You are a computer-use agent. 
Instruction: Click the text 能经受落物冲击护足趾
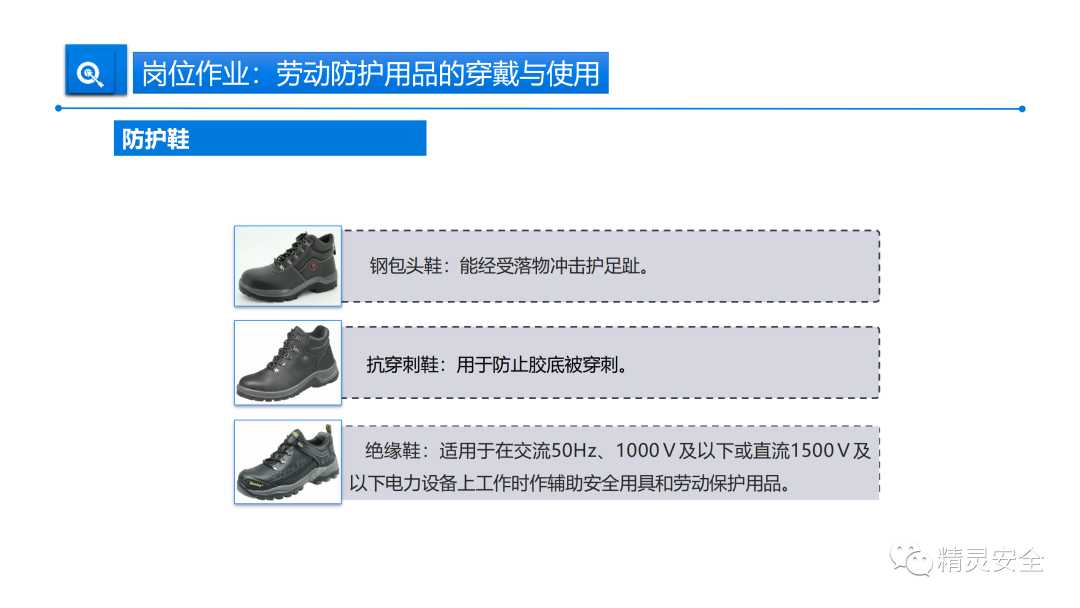pyautogui.click(x=550, y=266)
